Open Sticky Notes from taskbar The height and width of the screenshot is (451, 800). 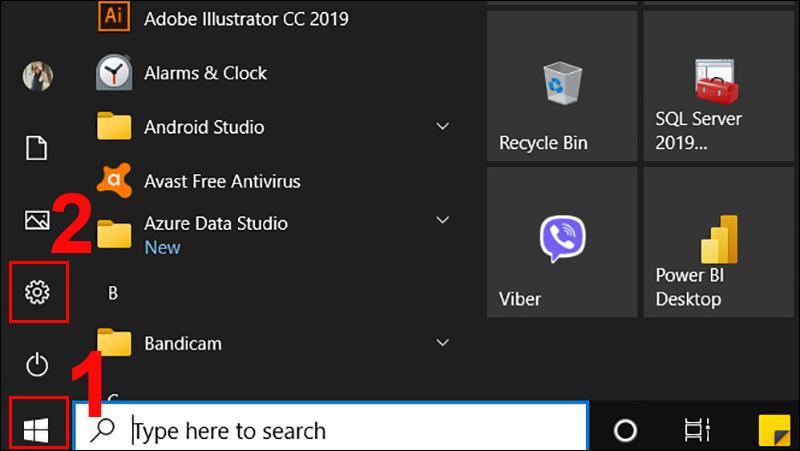point(774,430)
